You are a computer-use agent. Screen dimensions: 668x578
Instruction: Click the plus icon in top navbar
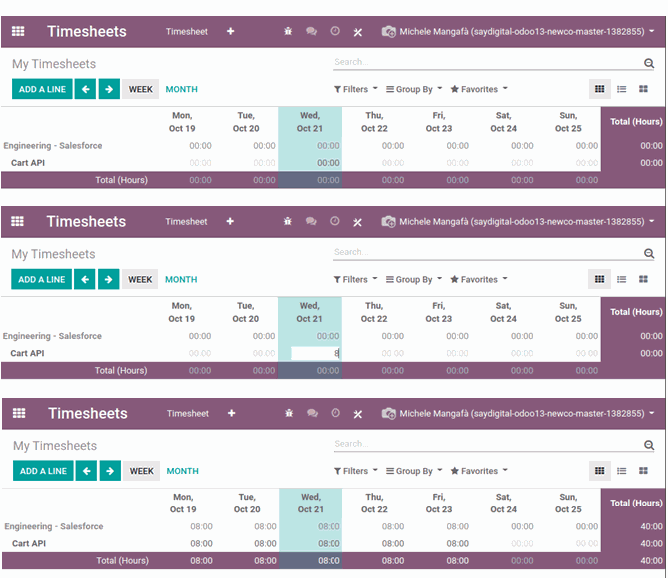(231, 32)
